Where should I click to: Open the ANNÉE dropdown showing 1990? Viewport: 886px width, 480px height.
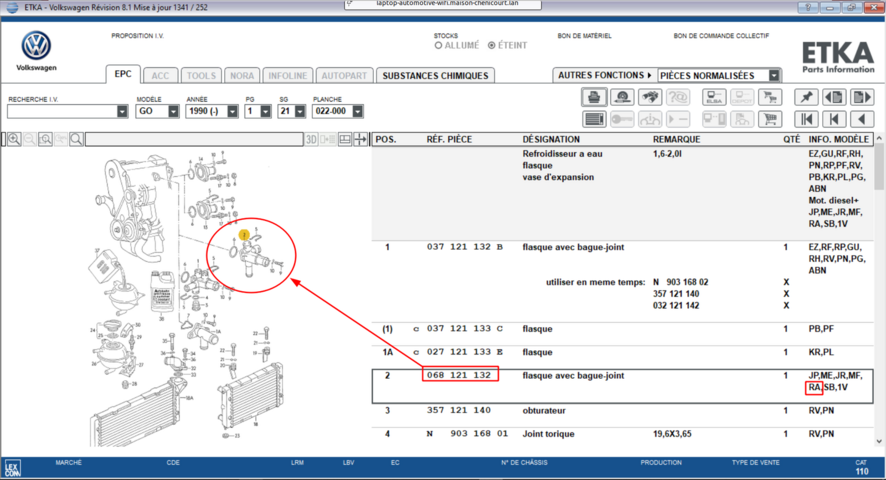(x=232, y=111)
